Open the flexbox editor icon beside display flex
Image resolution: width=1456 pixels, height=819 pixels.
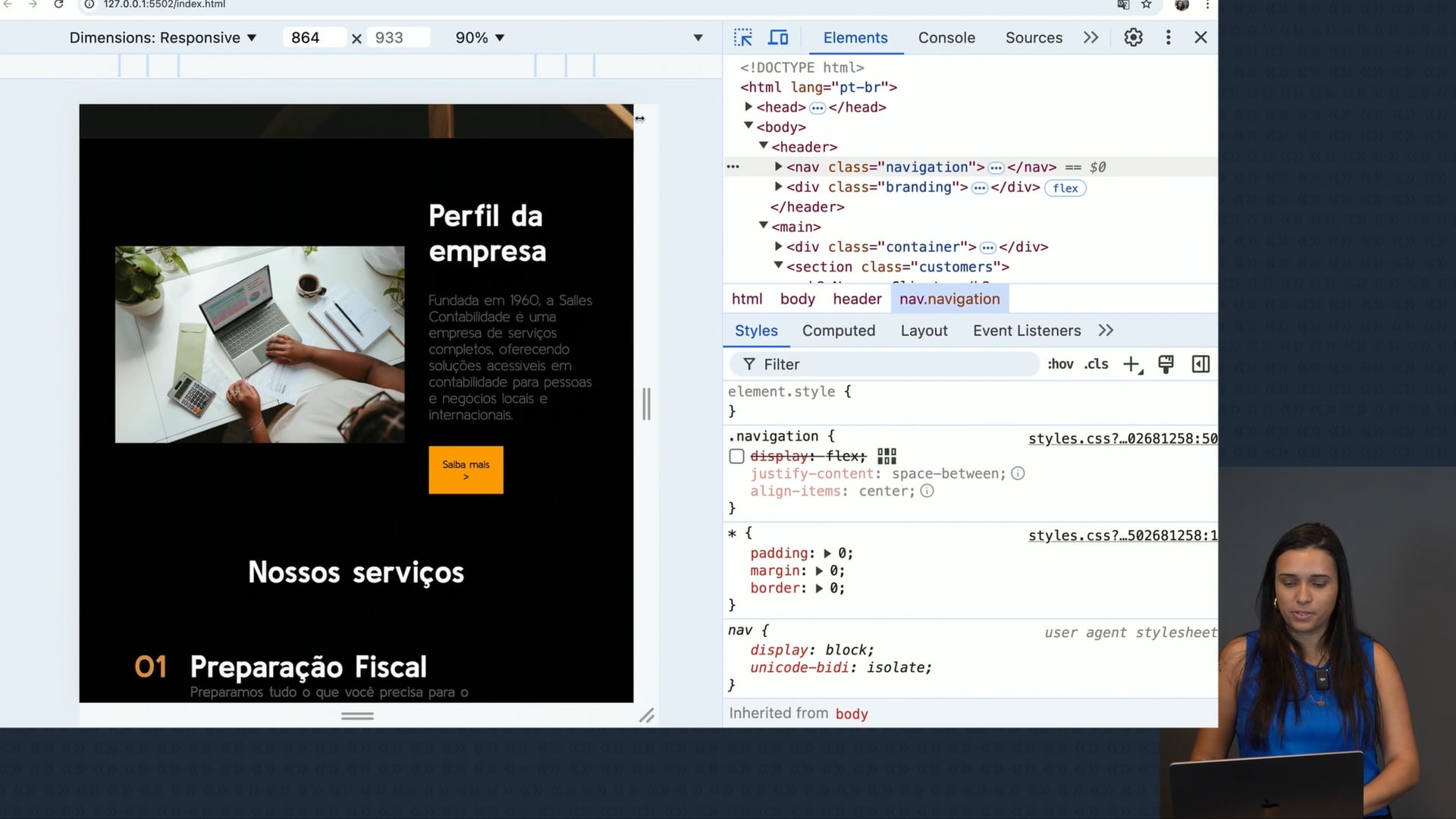[886, 456]
